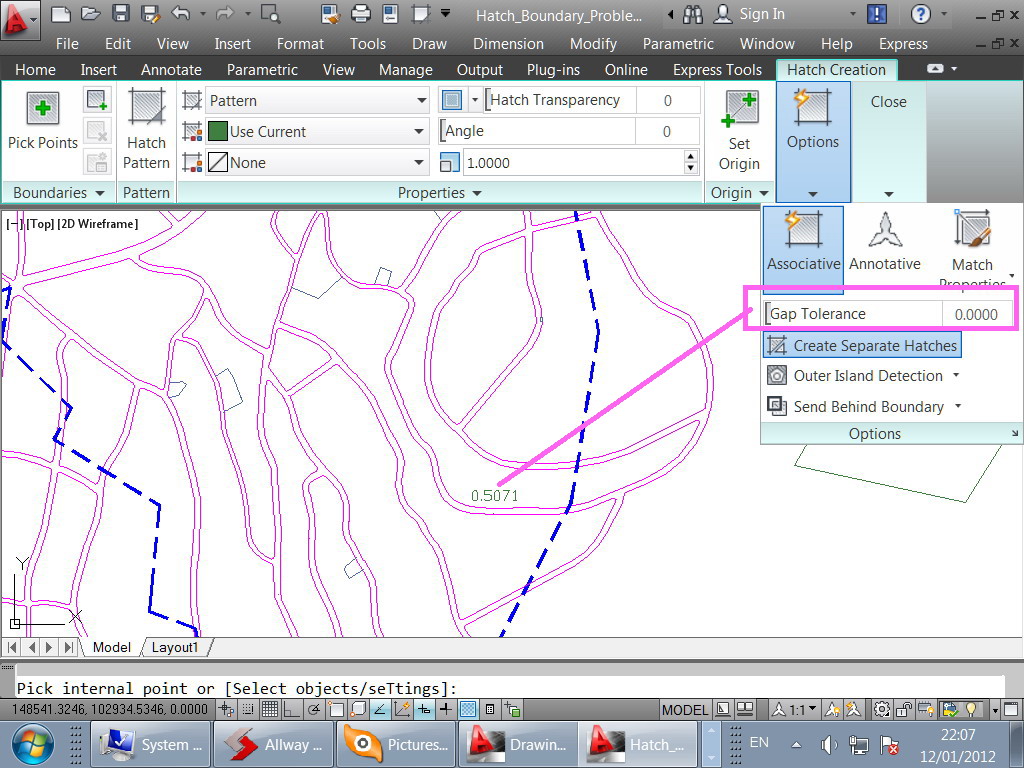Open the Dimension menu

click(x=508, y=44)
